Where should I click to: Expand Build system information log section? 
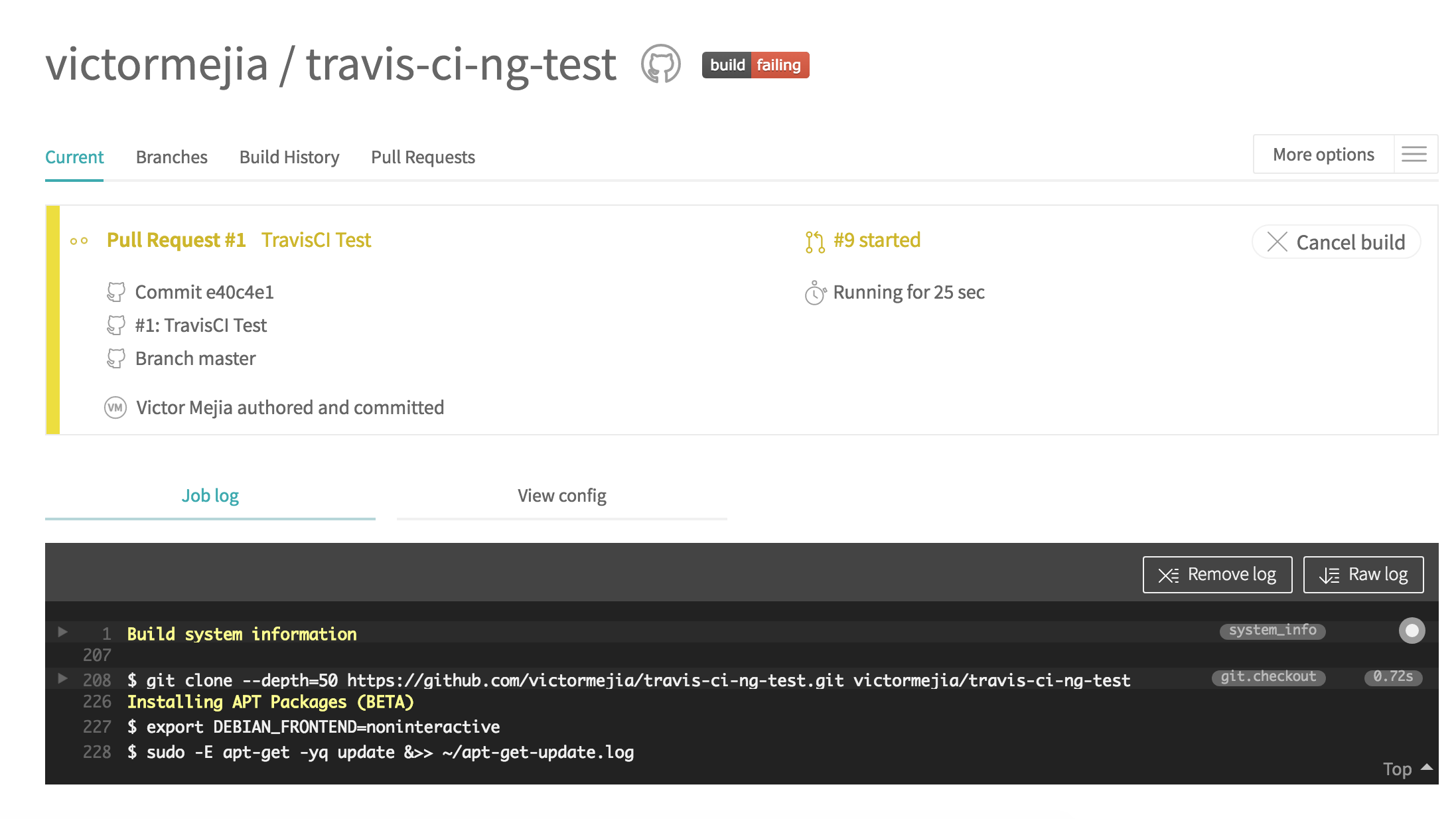pos(63,632)
